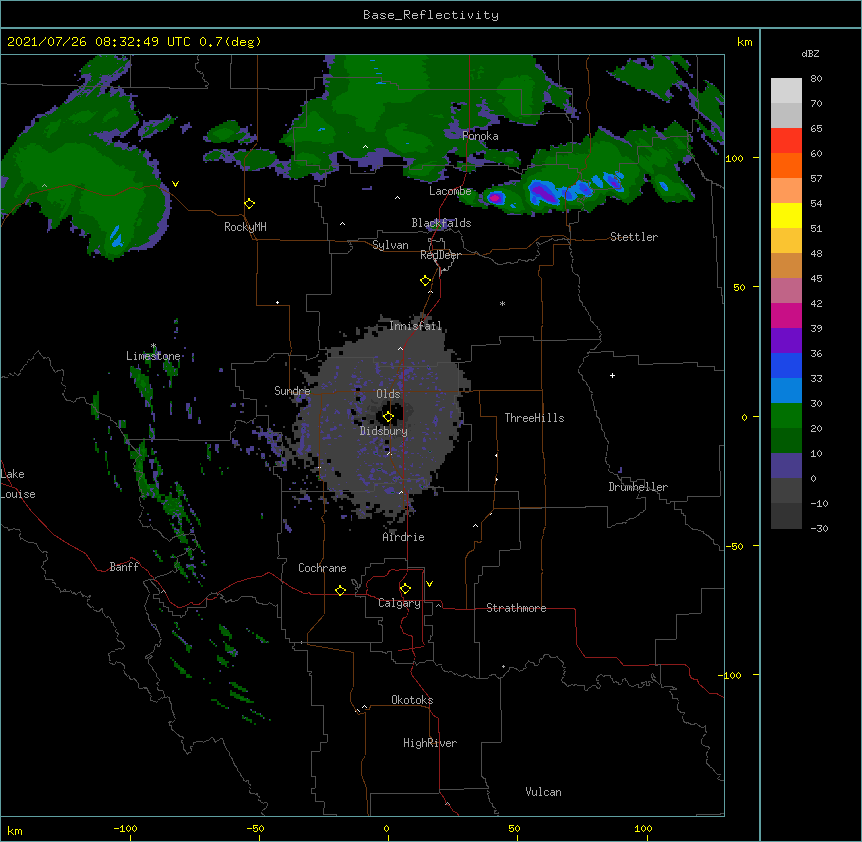Screen dimensions: 862x842
Task: Click the 100 km mark on right axis
Action: coord(734,158)
